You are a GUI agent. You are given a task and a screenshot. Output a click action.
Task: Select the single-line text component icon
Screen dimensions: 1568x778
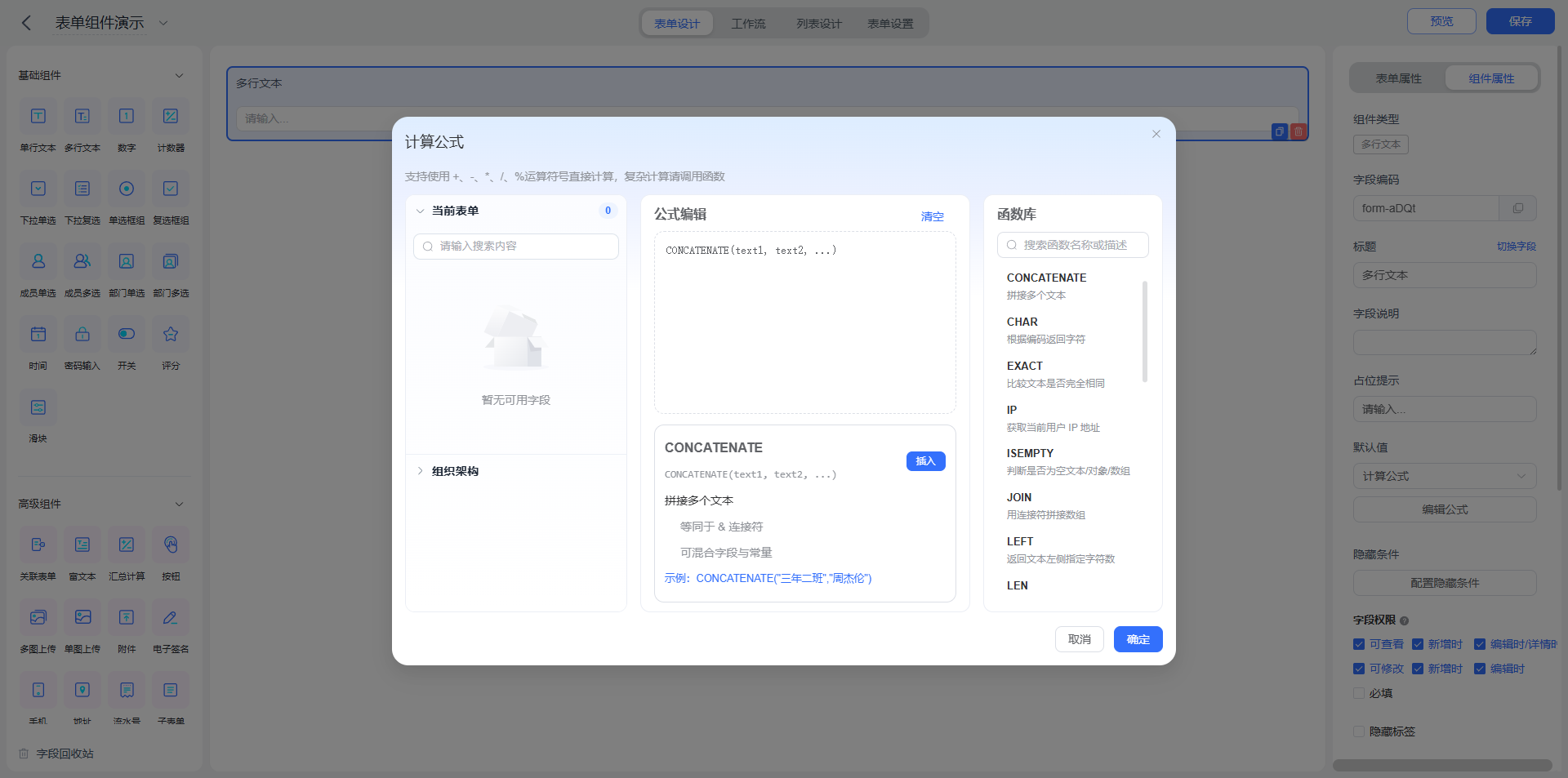click(x=38, y=116)
